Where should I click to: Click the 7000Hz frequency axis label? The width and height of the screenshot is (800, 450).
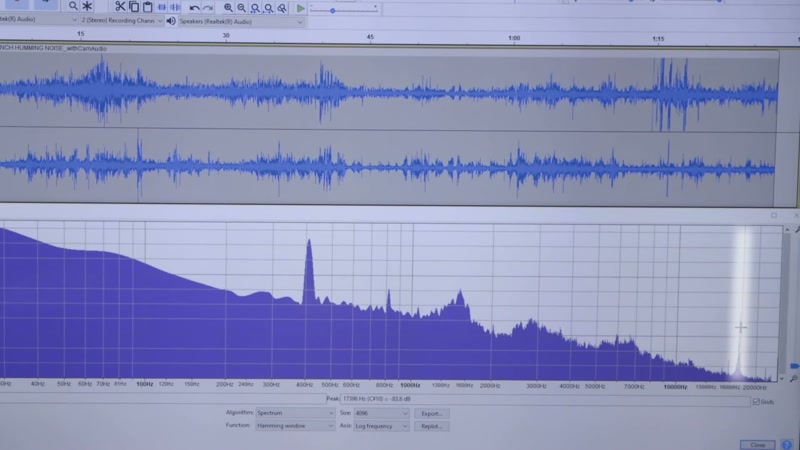[634, 387]
